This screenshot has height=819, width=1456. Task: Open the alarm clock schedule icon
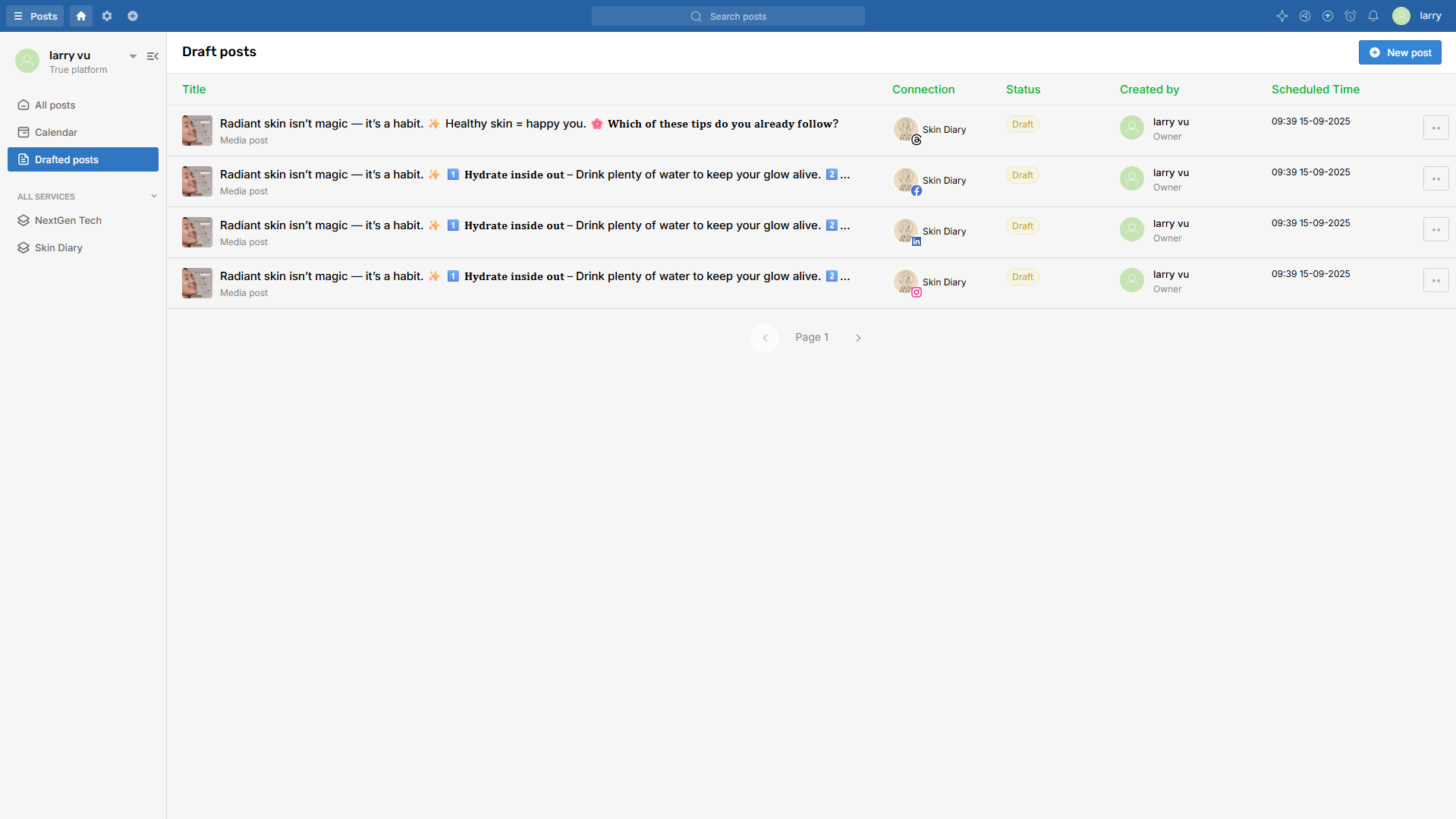coord(1350,16)
